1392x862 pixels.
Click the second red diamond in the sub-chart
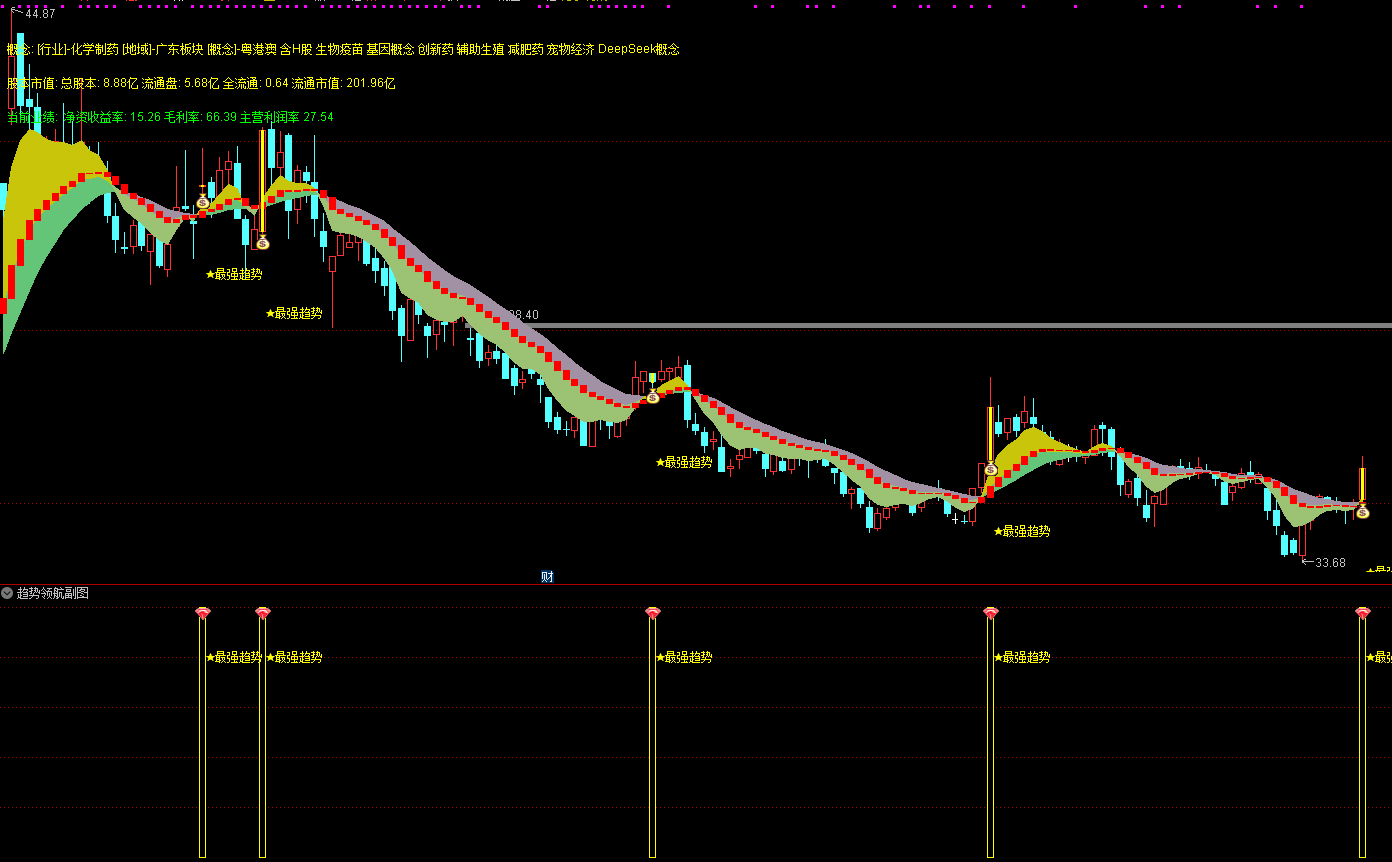(263, 612)
